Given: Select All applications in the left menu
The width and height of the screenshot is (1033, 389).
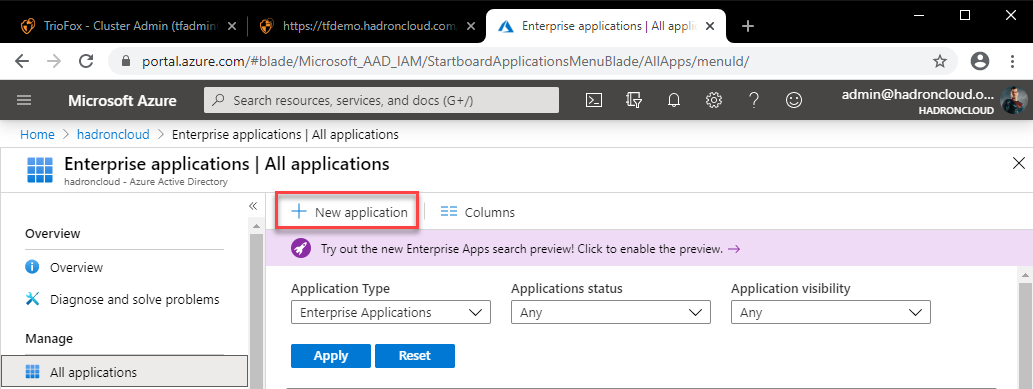Looking at the screenshot, I should pos(125,372).
